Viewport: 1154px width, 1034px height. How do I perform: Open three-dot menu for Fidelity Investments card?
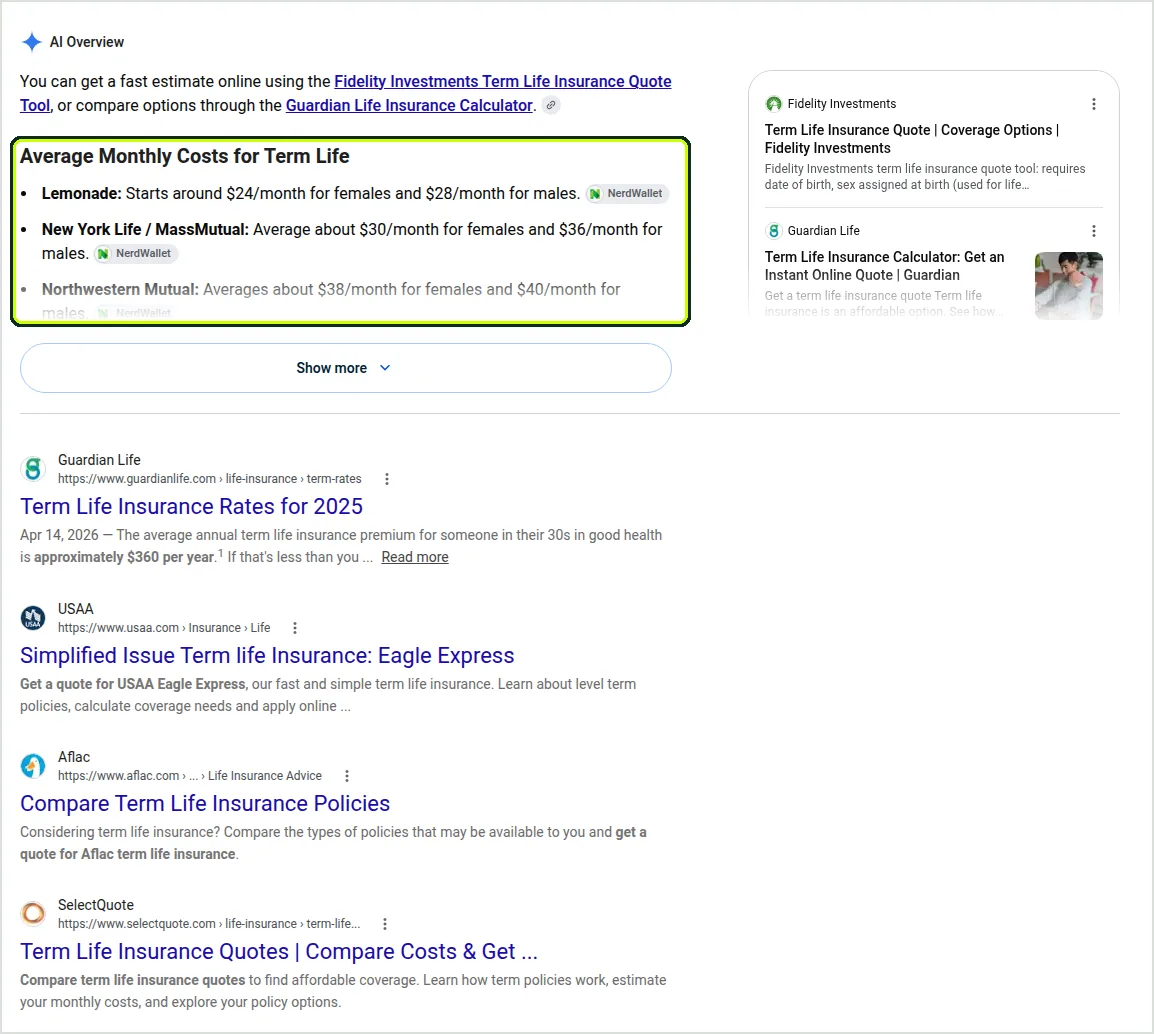(x=1094, y=104)
